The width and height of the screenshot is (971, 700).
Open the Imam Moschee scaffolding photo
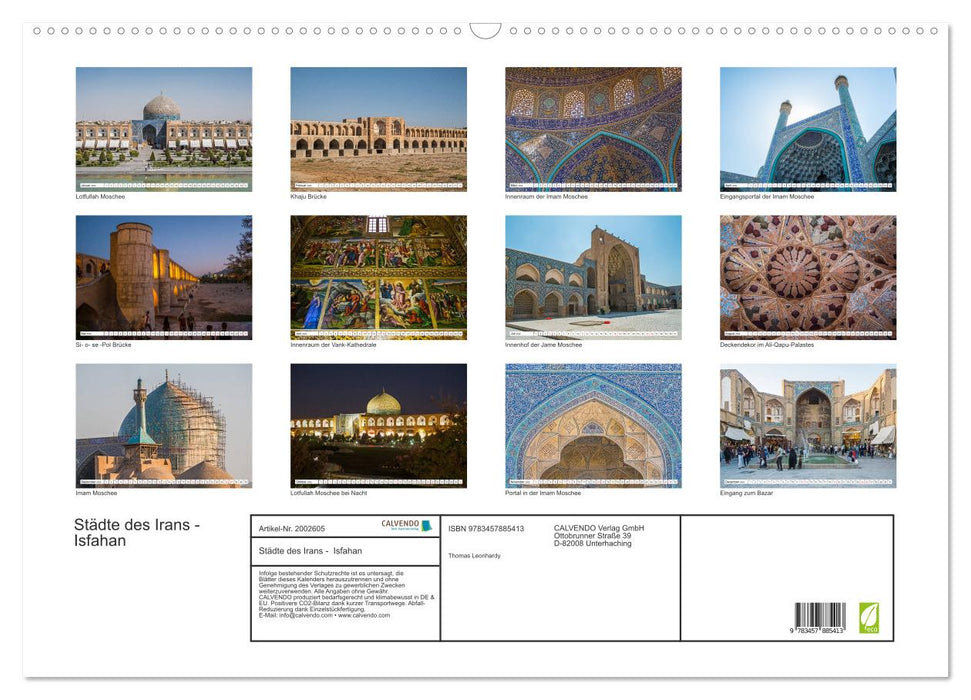[x=163, y=425]
